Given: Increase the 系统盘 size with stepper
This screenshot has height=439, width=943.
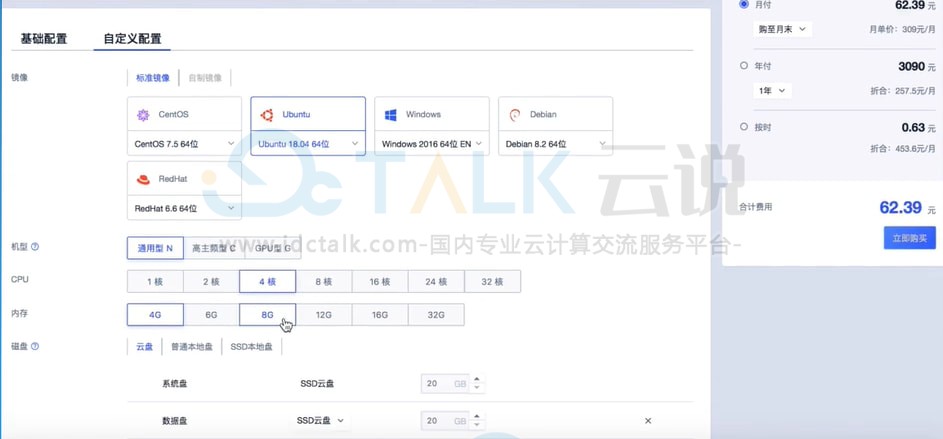Looking at the screenshot, I should pos(477,380).
